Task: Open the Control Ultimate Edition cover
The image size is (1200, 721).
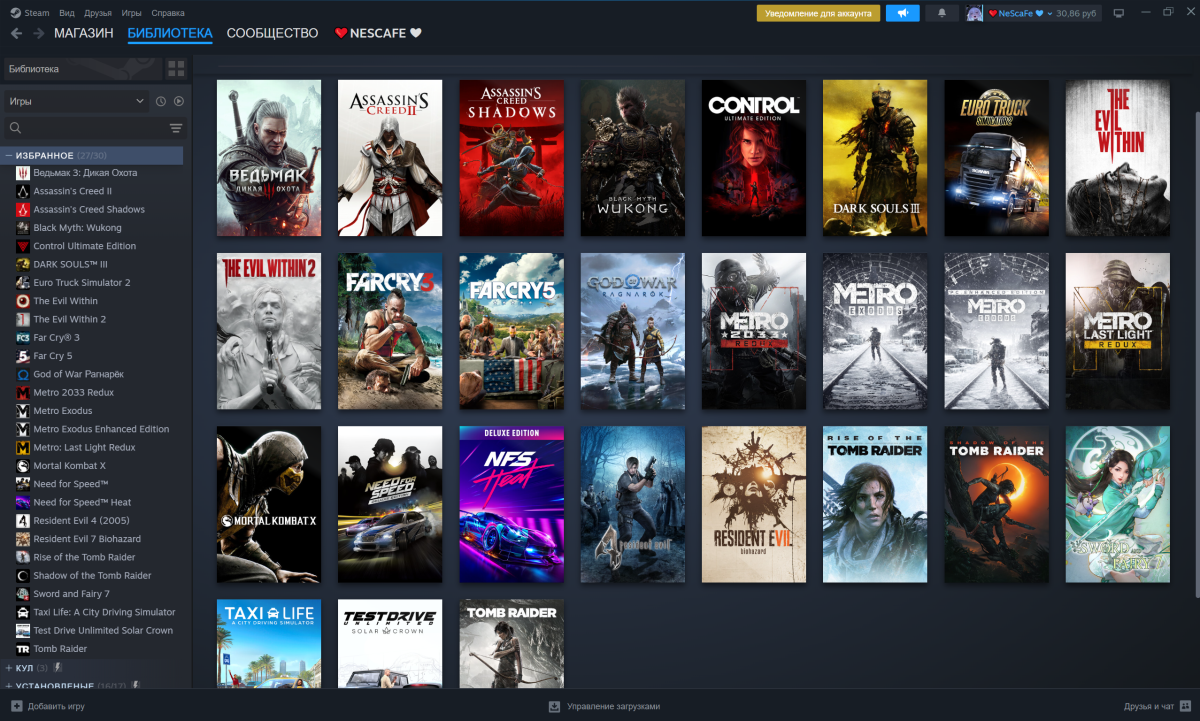Action: coord(753,158)
